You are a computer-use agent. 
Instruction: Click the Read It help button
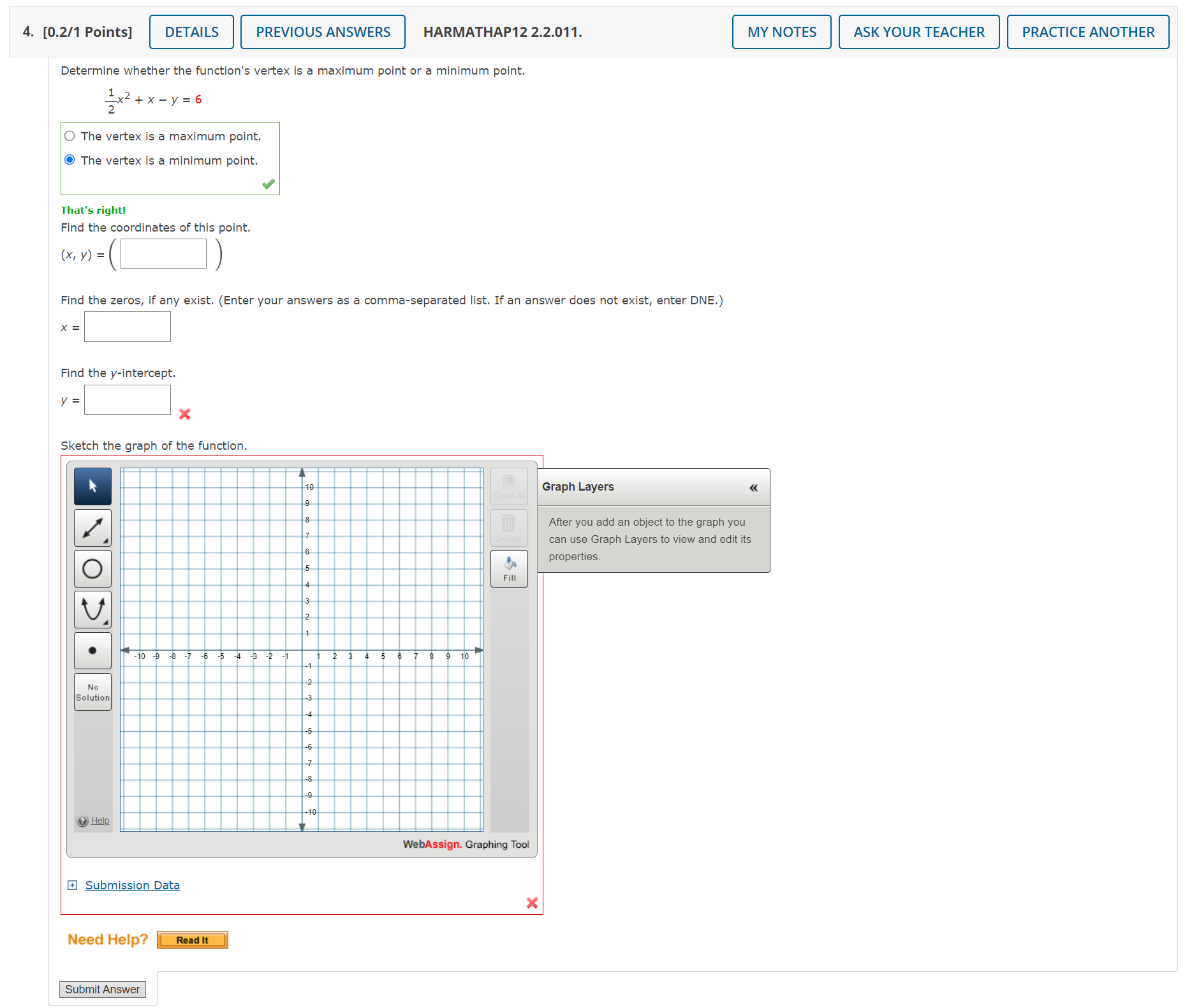tap(192, 939)
